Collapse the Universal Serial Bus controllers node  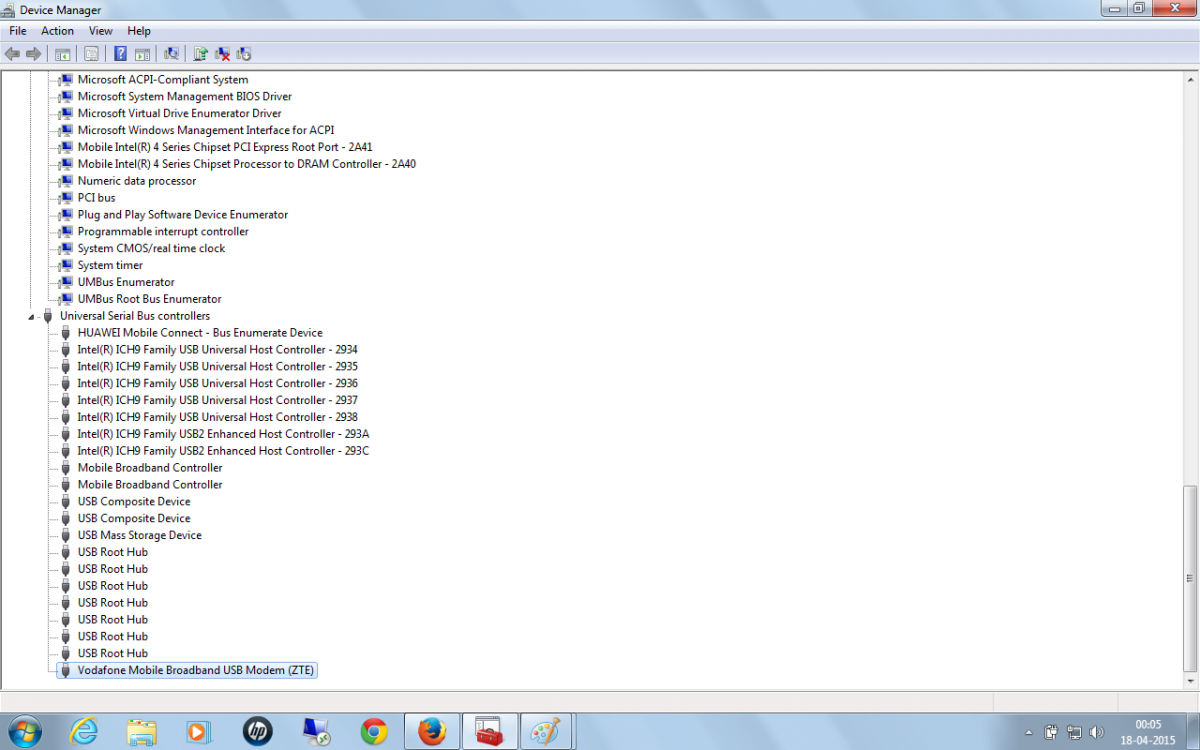coord(32,316)
